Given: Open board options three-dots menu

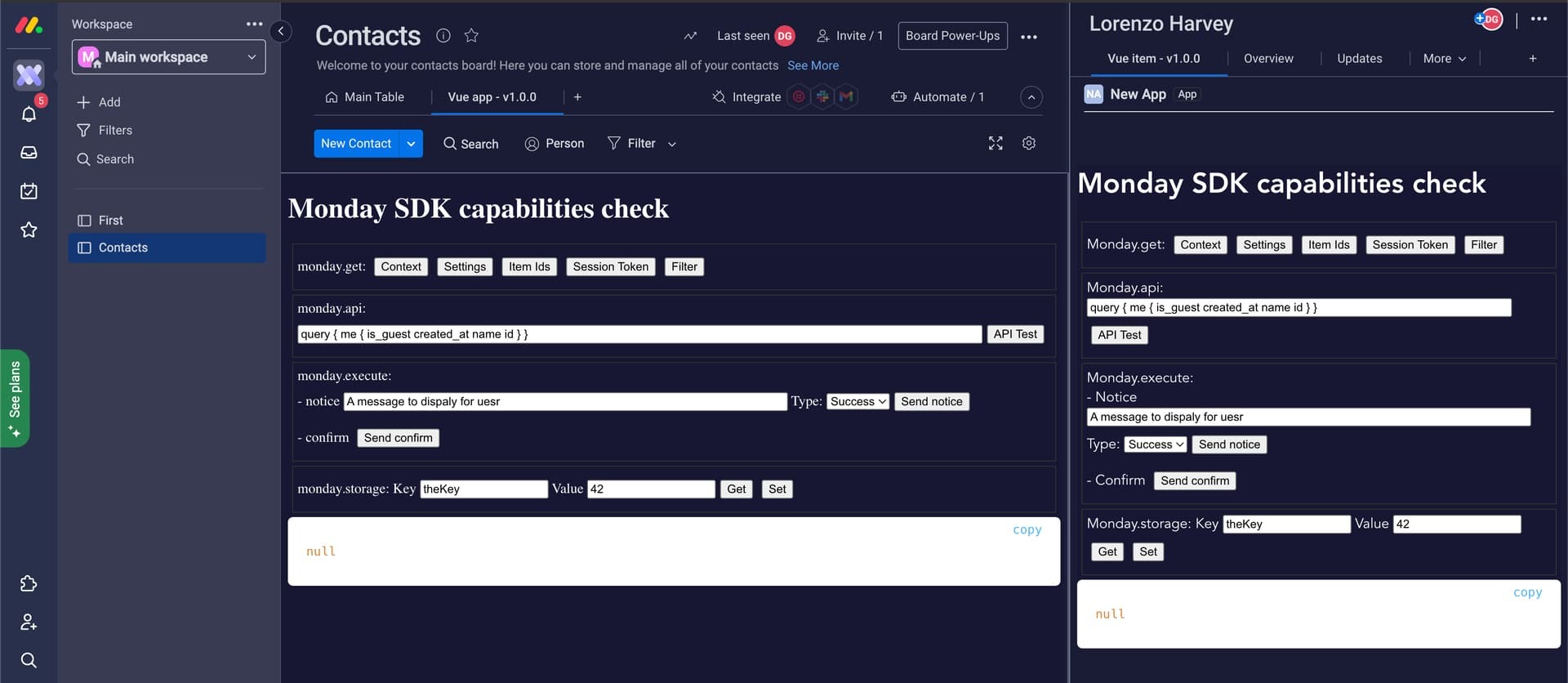Looking at the screenshot, I should coord(1029,37).
